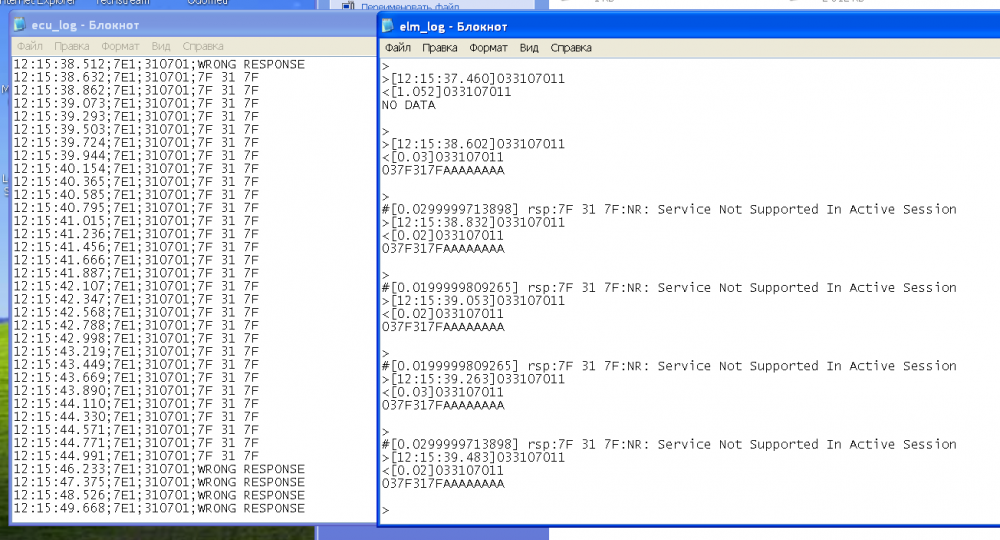This screenshot has height=540, width=1000.
Task: Open Справка menu in elm_log window
Action: pos(571,48)
